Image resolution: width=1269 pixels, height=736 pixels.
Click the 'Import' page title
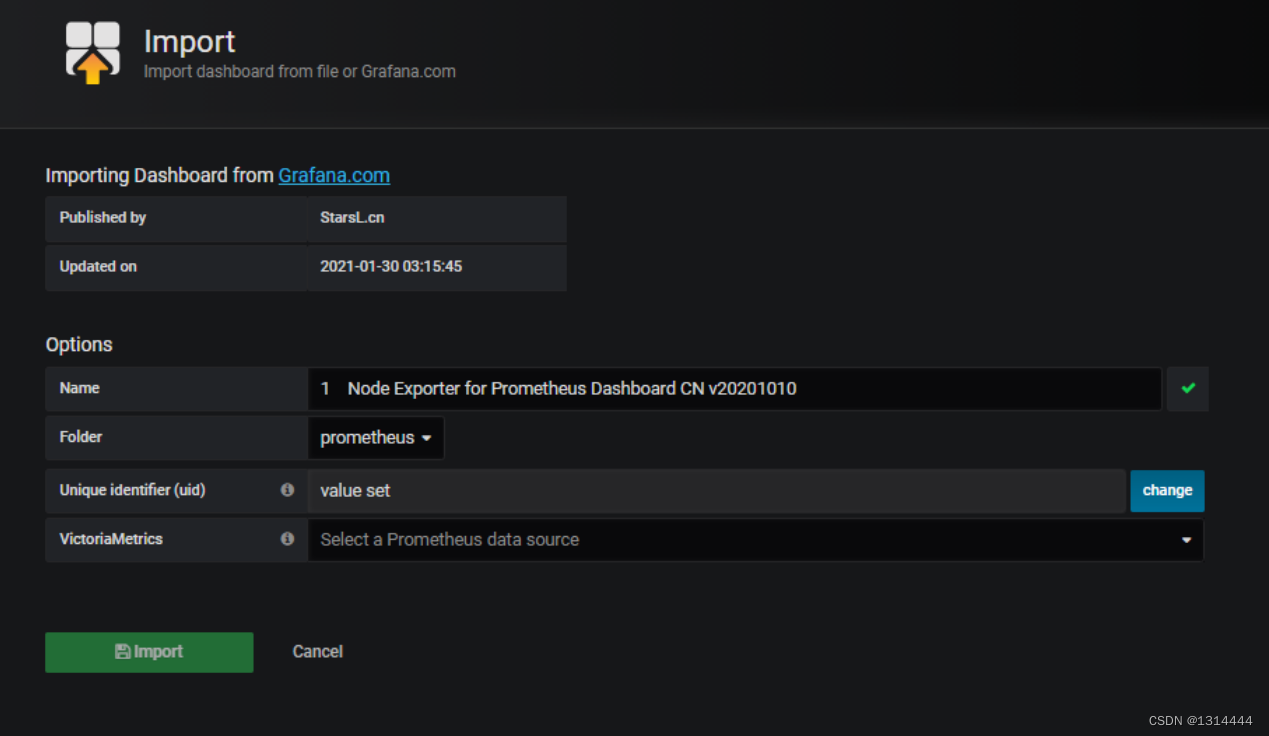pyautogui.click(x=190, y=41)
